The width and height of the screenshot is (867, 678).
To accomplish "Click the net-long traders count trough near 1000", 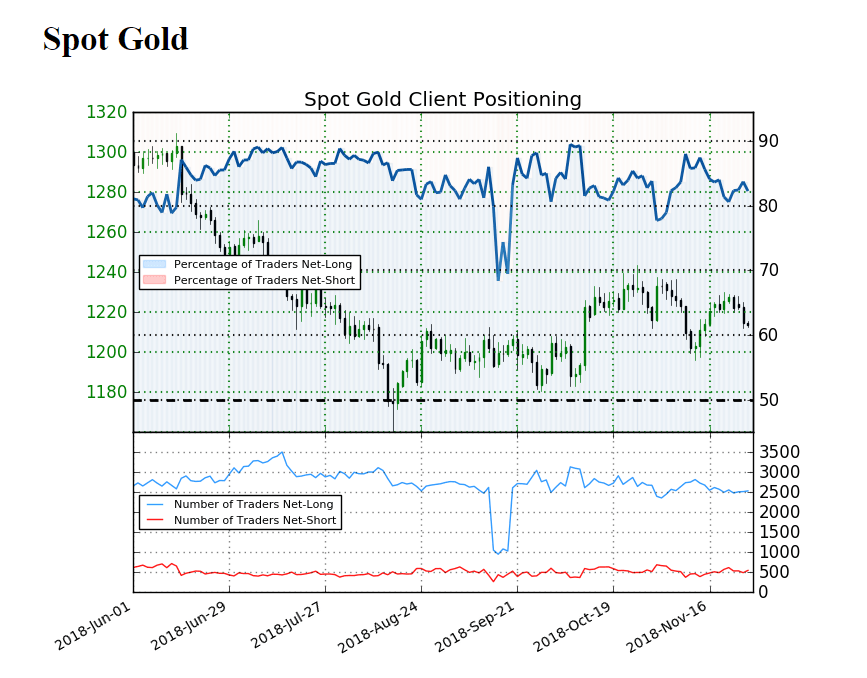I will point(499,551).
